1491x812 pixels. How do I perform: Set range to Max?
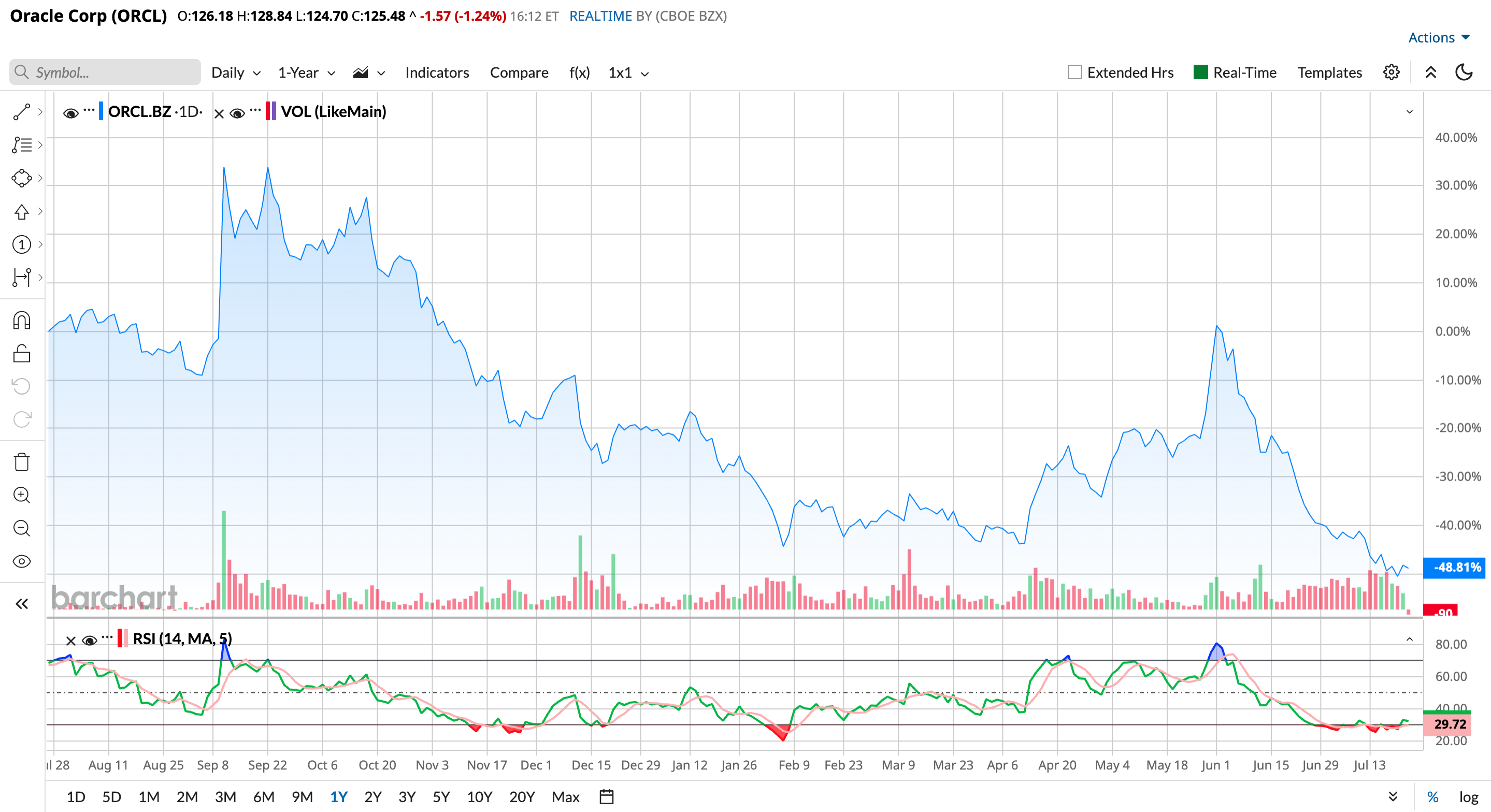tap(566, 797)
